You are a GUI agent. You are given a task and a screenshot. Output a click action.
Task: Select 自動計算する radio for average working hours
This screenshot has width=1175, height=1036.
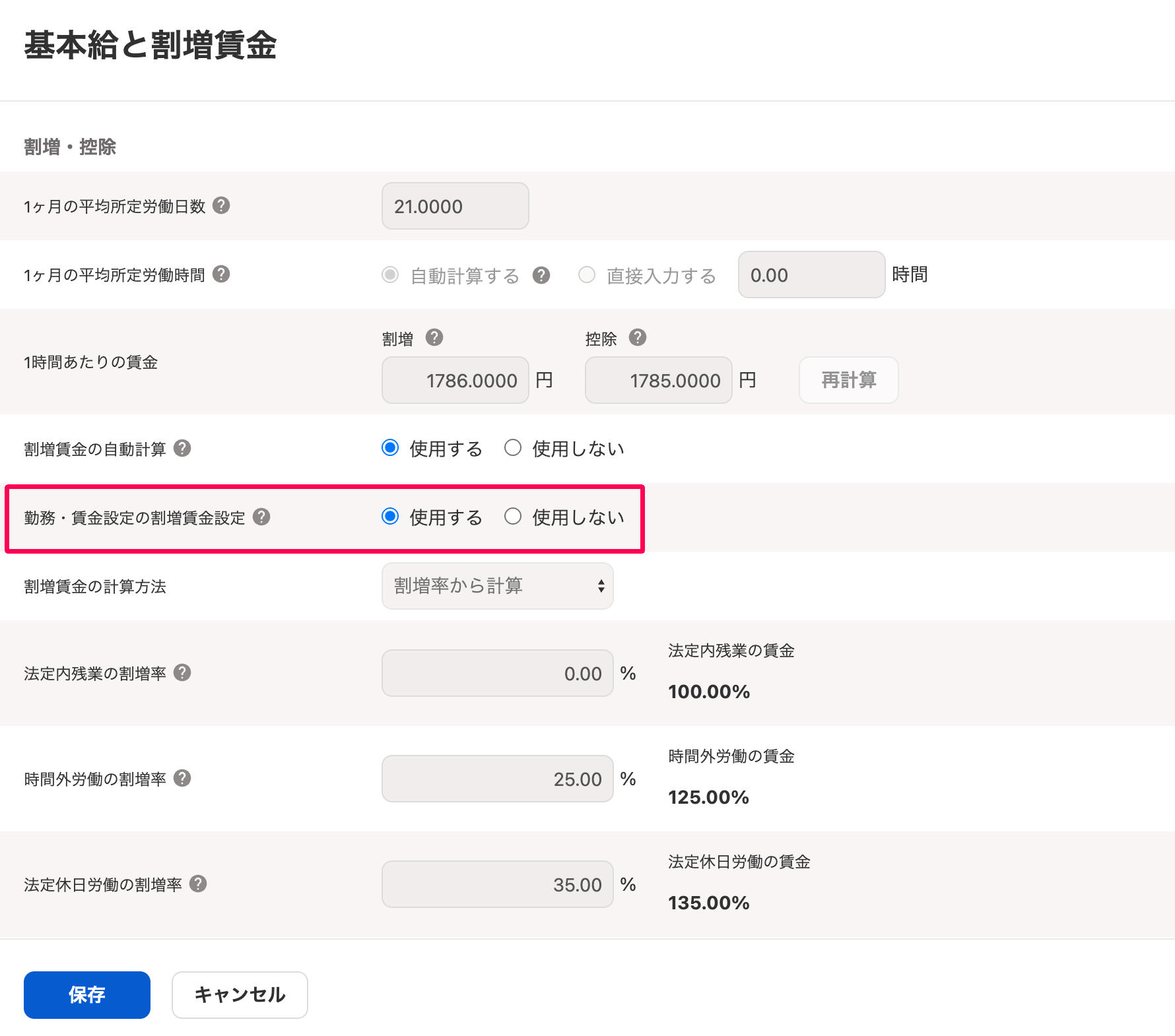(390, 275)
